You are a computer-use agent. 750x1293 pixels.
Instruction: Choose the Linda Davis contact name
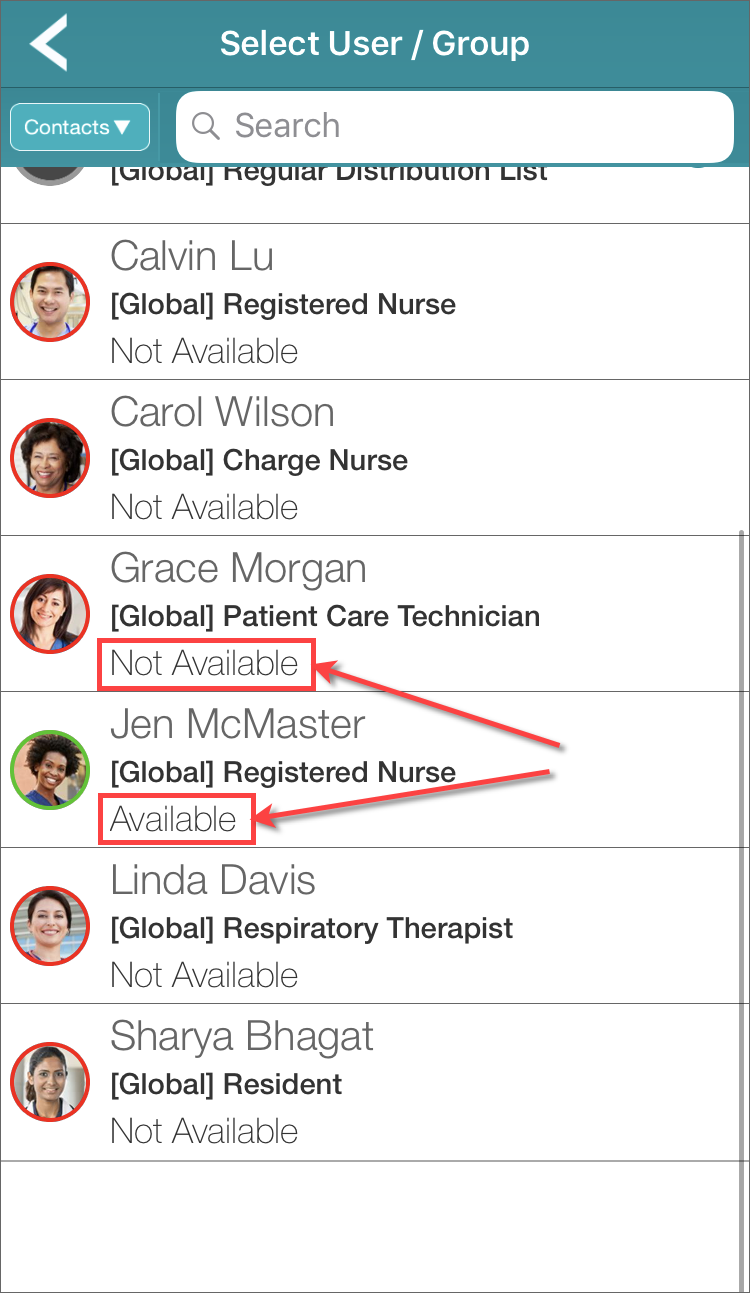(213, 881)
